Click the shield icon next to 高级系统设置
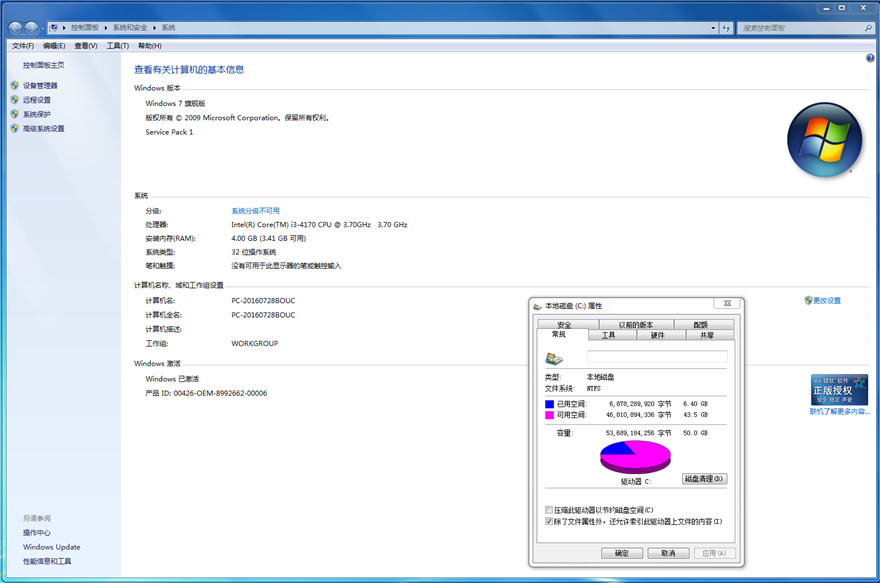Image resolution: width=880 pixels, height=583 pixels. click(15, 128)
